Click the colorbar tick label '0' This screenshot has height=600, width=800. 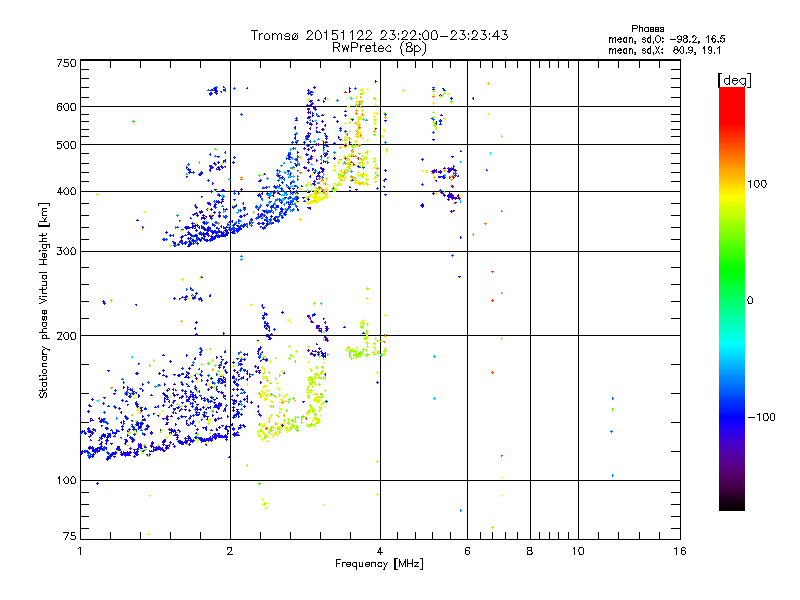750,301
